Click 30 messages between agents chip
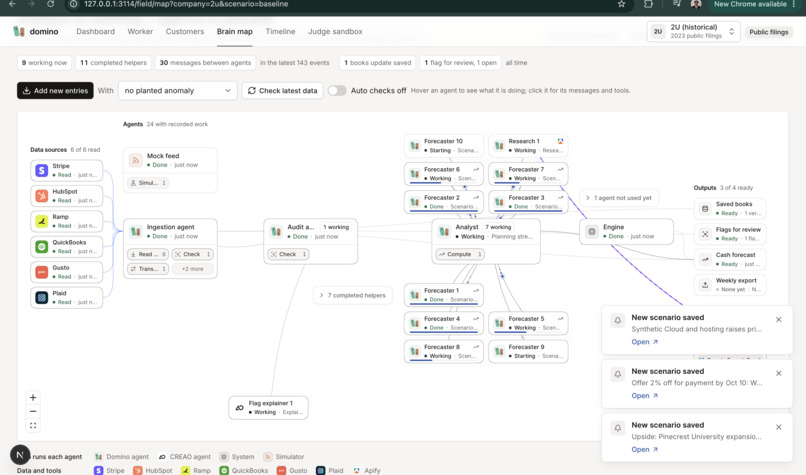The width and height of the screenshot is (806, 475). (205, 63)
